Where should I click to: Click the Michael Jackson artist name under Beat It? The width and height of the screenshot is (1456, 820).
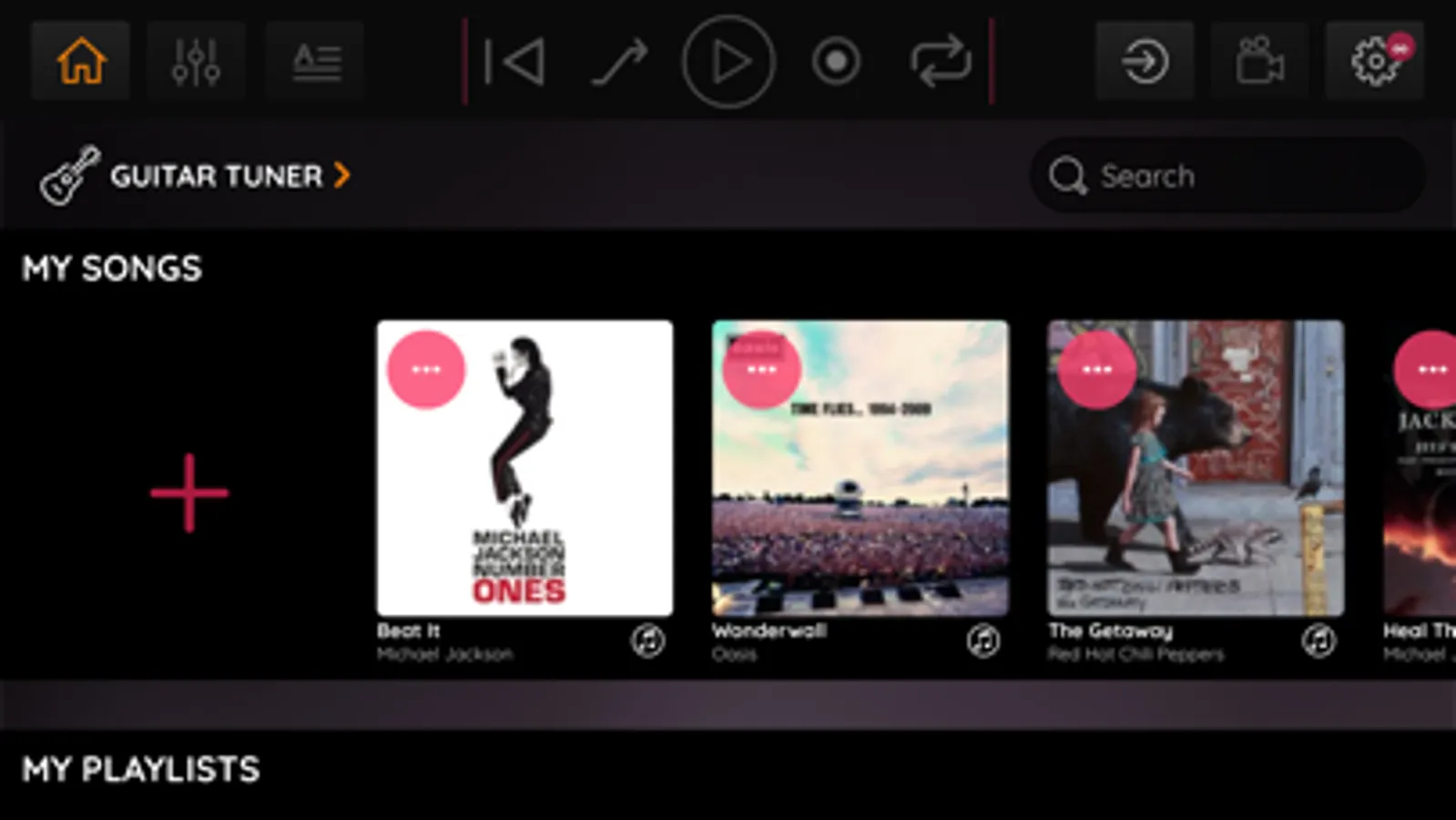445,654
